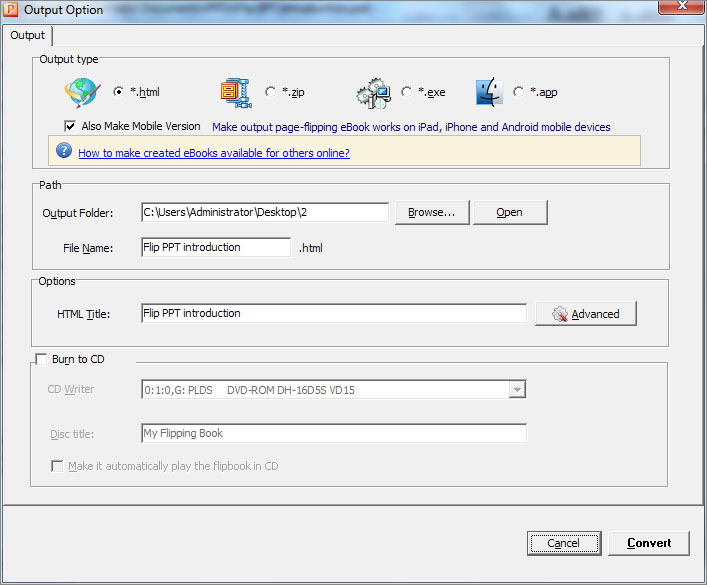The height and width of the screenshot is (585, 707).
Task: Click the Output Option title bar app icon
Action: tap(11, 9)
